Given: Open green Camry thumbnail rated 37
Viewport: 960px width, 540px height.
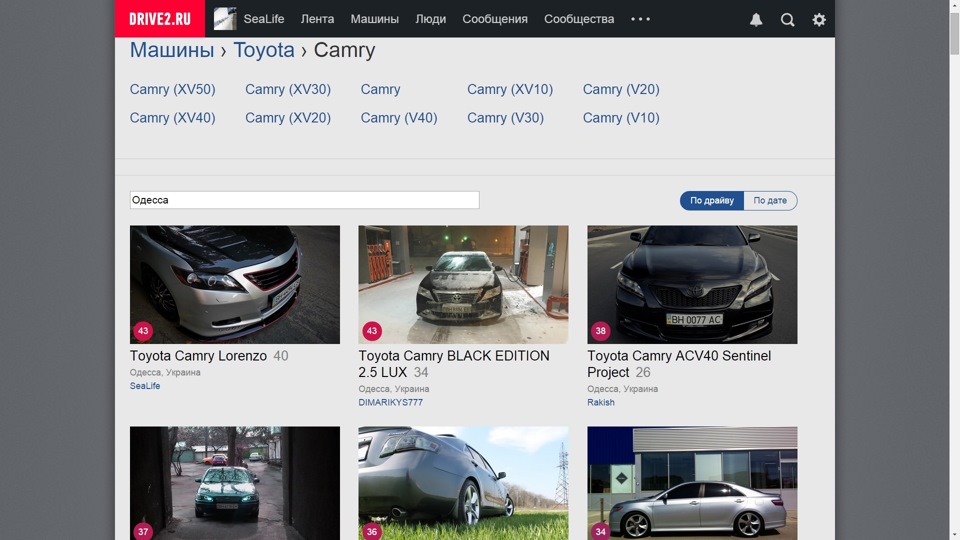Looking at the screenshot, I should 234,483.
